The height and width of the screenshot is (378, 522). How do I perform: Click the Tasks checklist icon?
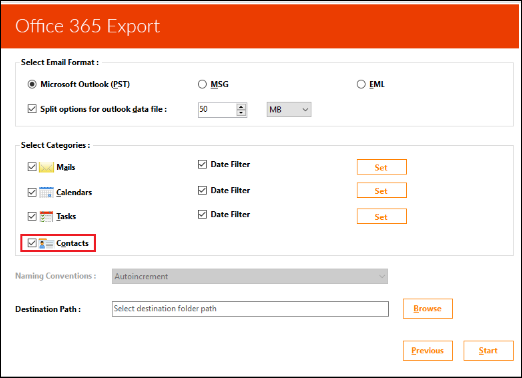(x=46, y=216)
